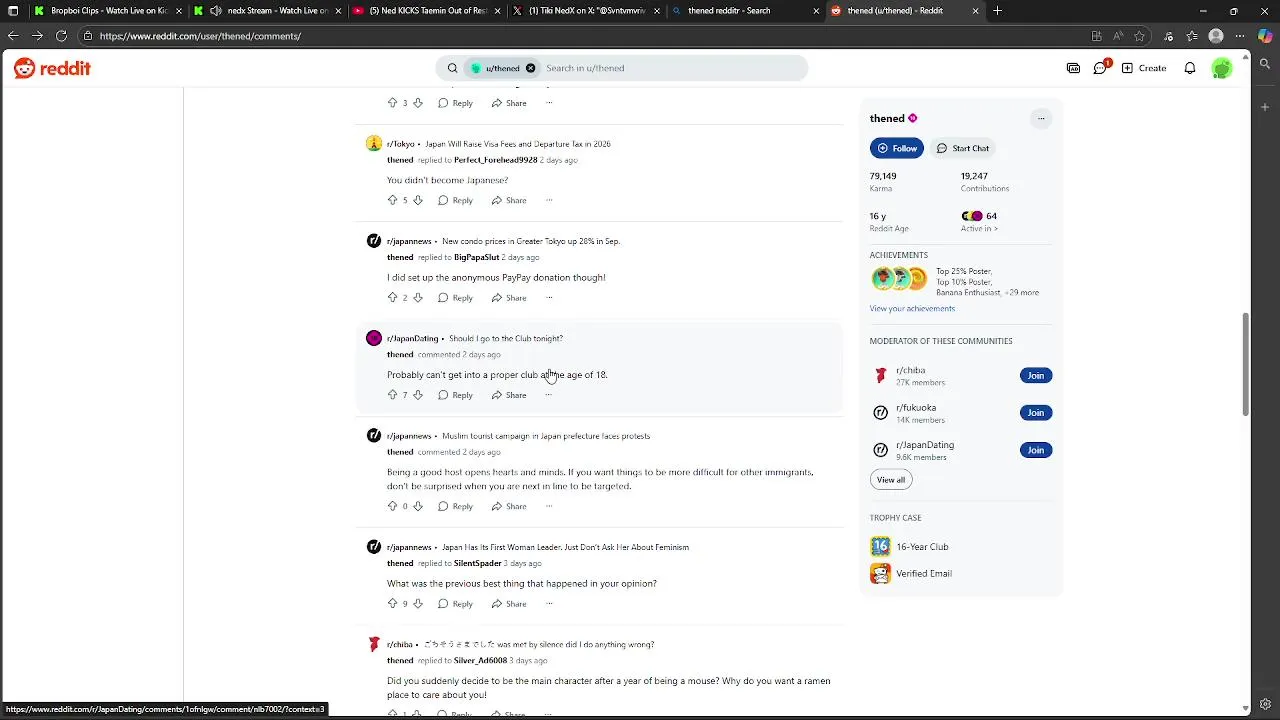This screenshot has height=720, width=1280.
Task: Upvote the 'previous best thing' comment
Action: [392, 604]
